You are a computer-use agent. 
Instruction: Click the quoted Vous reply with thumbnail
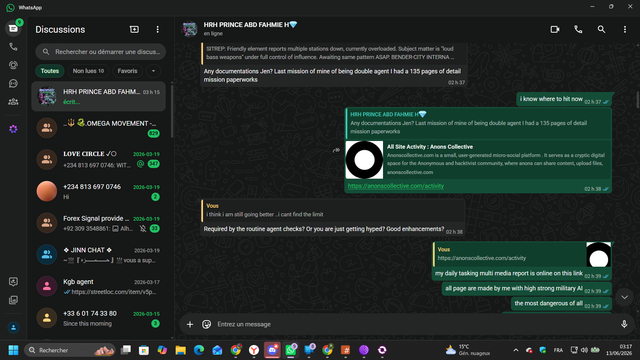[x=522, y=254]
